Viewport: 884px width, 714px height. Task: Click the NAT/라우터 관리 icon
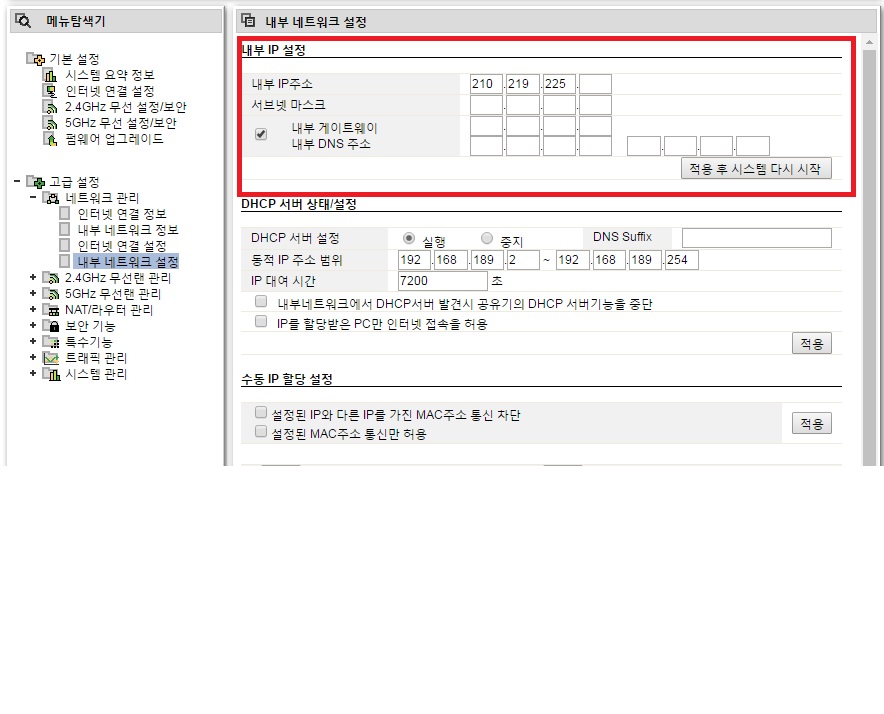tap(51, 310)
